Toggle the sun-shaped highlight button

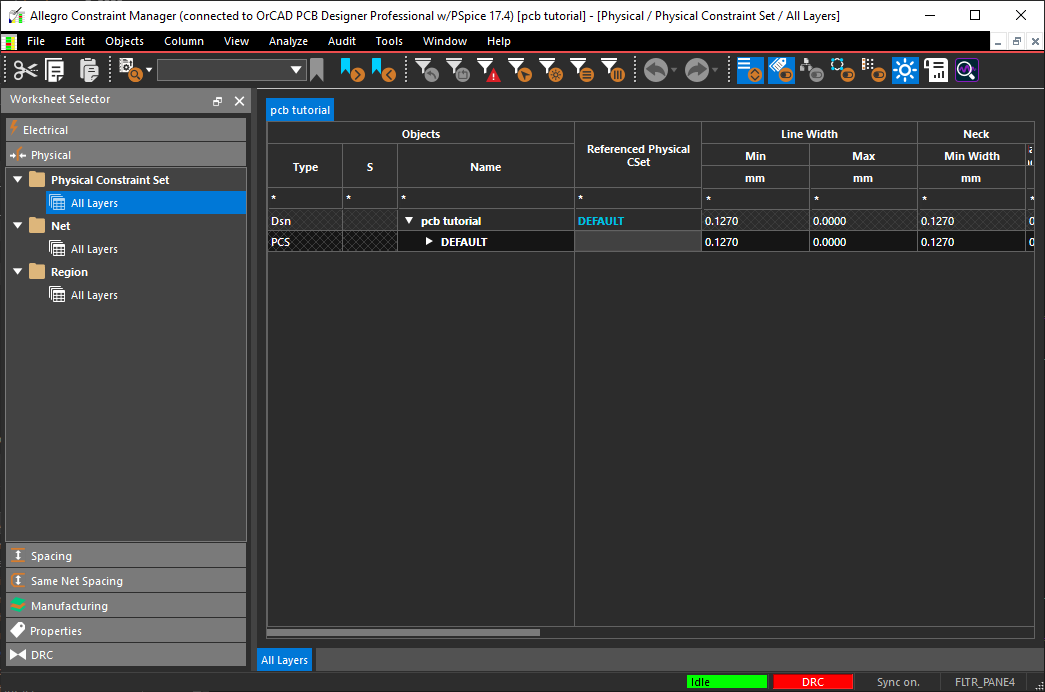point(906,70)
